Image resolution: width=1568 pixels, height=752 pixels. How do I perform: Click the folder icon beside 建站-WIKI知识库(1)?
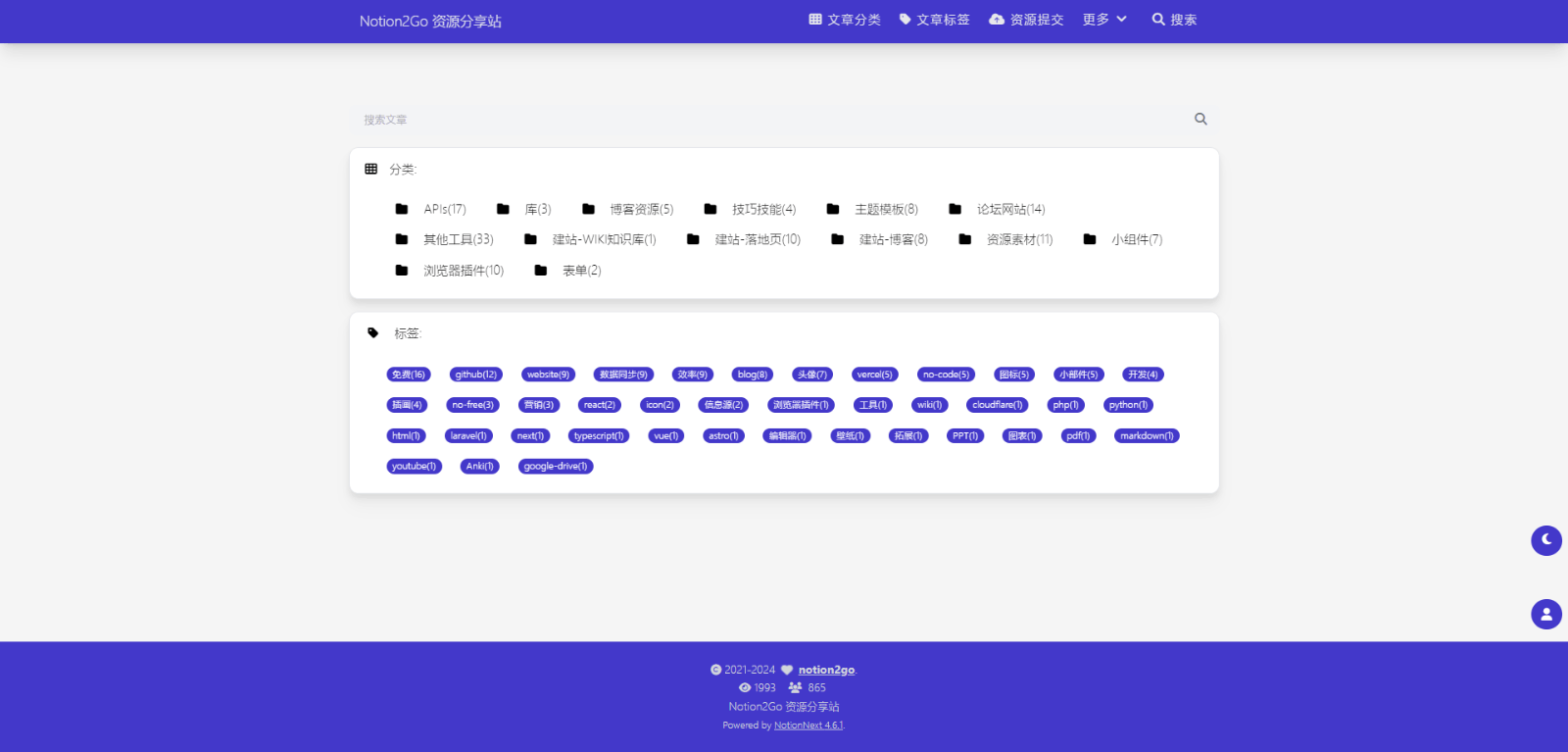[x=530, y=239]
